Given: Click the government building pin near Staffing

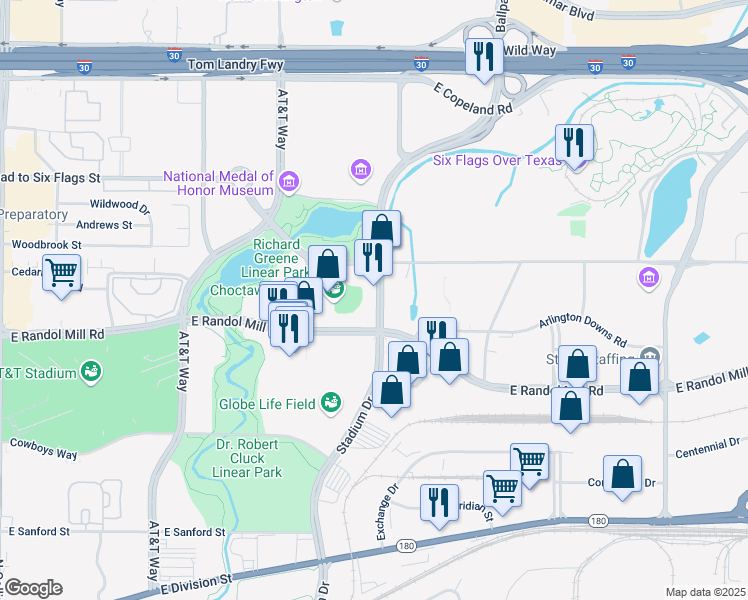Looking at the screenshot, I should click(x=651, y=355).
